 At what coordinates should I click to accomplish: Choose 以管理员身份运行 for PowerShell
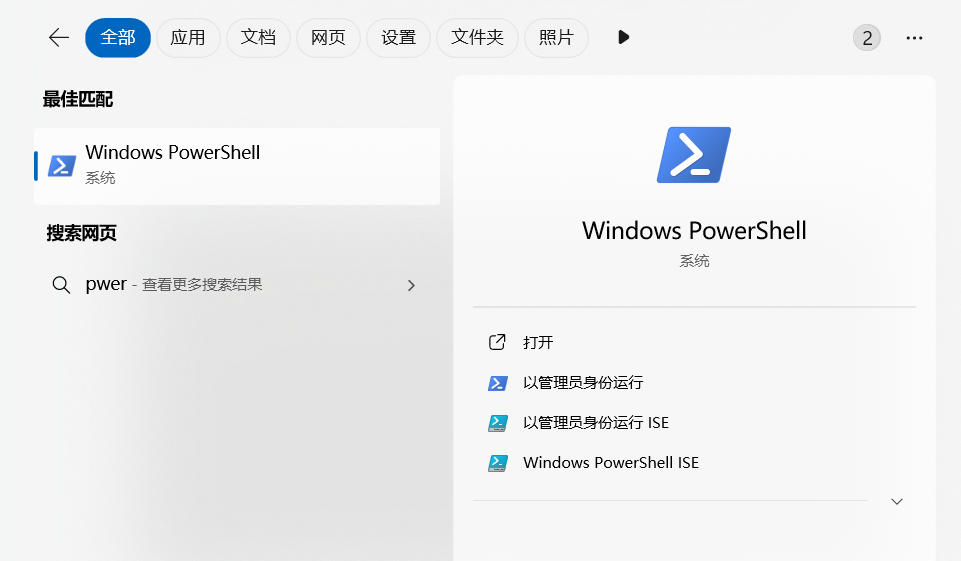pyautogui.click(x=582, y=383)
